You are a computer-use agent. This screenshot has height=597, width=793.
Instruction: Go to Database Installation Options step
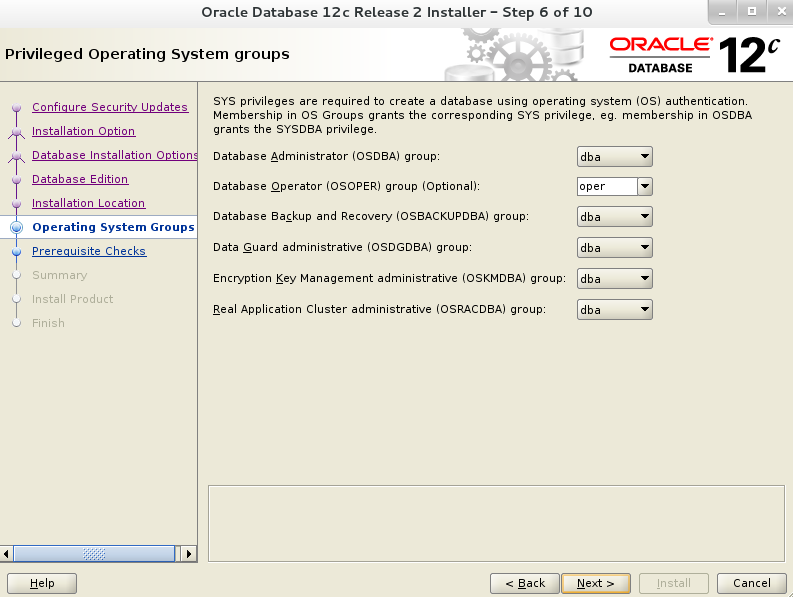pos(114,155)
